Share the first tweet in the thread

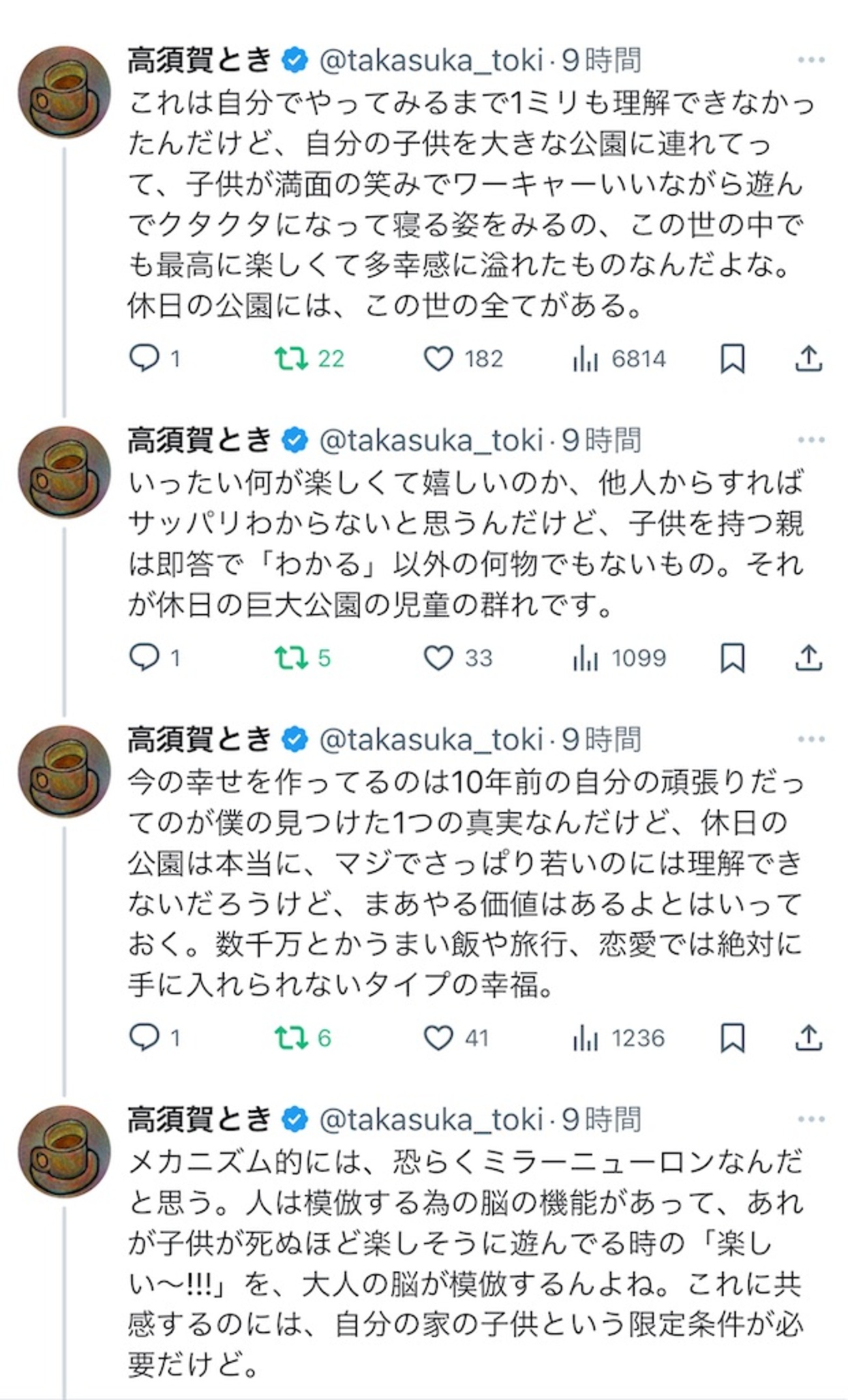coord(808,359)
